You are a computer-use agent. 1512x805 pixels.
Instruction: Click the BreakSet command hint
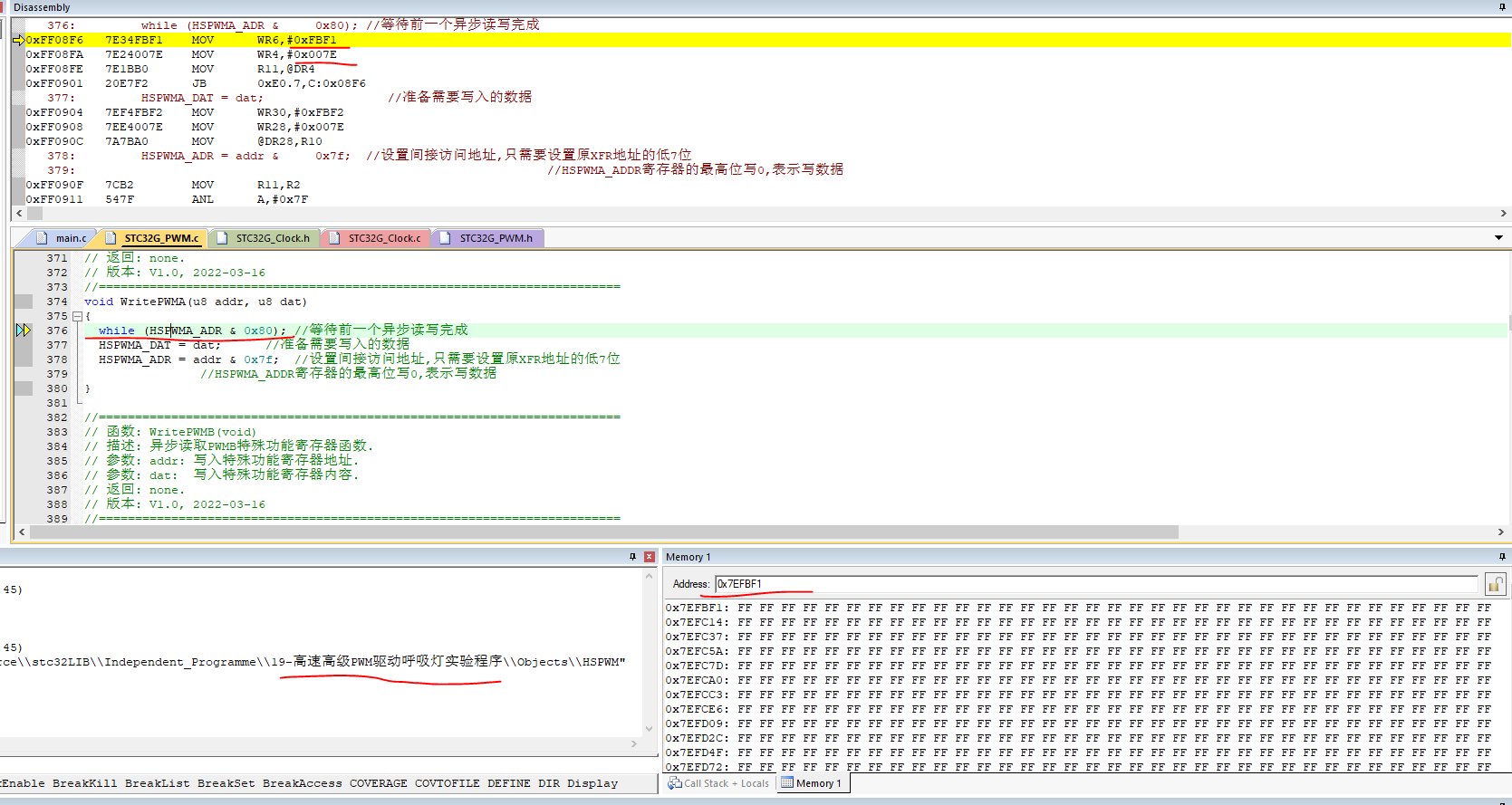226,783
